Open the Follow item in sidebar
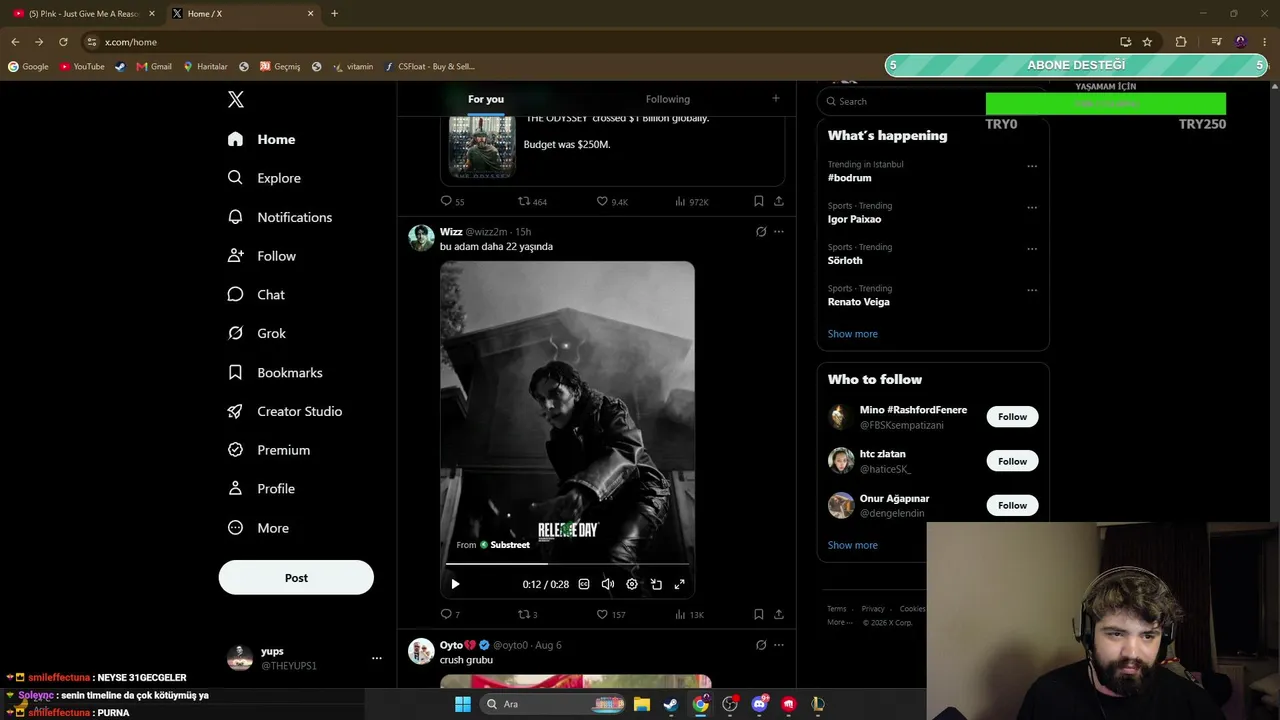 tap(261, 256)
